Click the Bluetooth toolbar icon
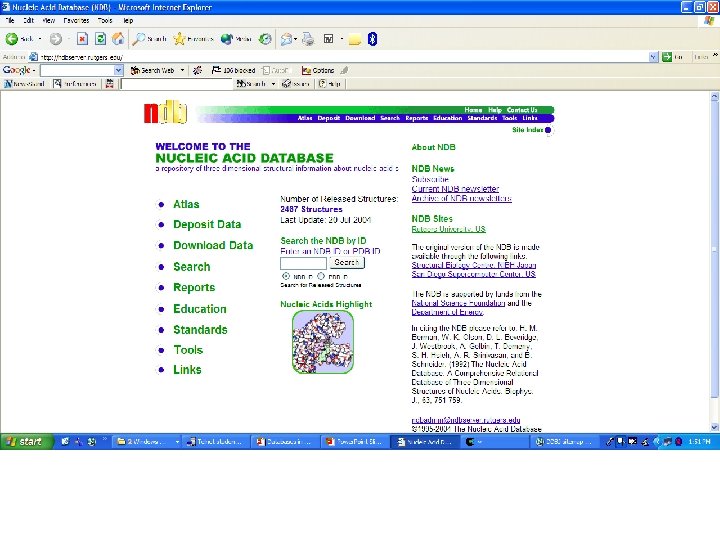720x540 pixels. click(x=372, y=39)
